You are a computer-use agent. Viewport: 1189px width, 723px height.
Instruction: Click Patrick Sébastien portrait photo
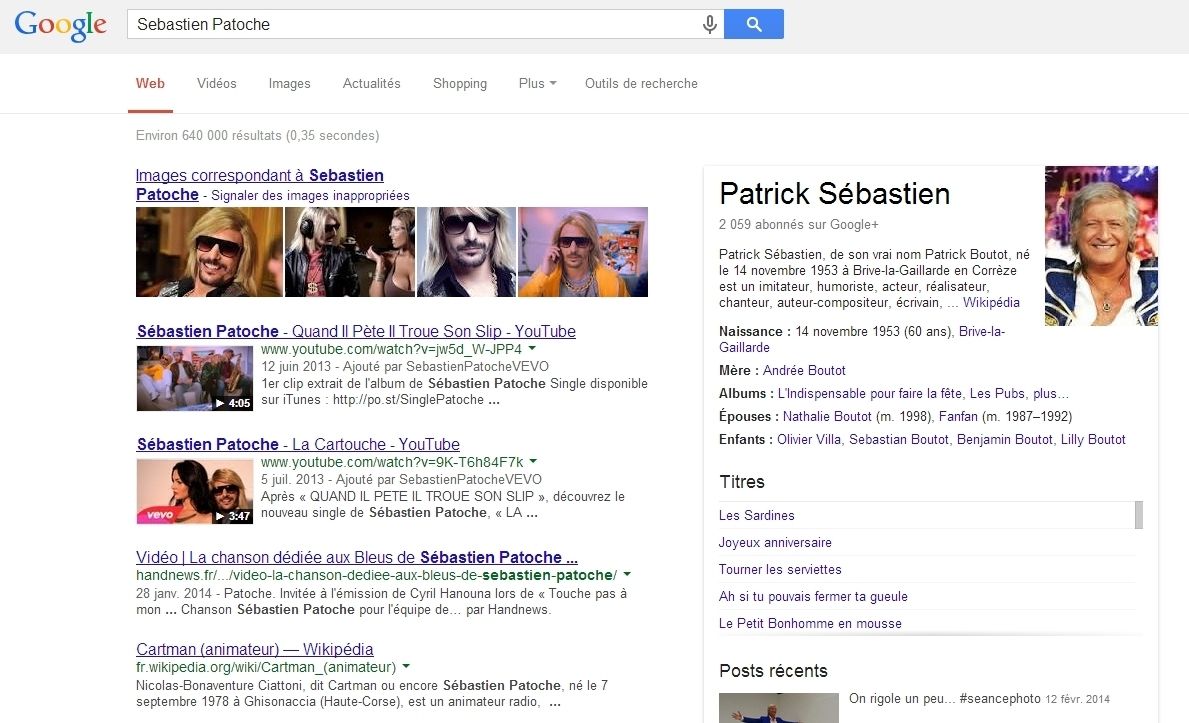1101,246
